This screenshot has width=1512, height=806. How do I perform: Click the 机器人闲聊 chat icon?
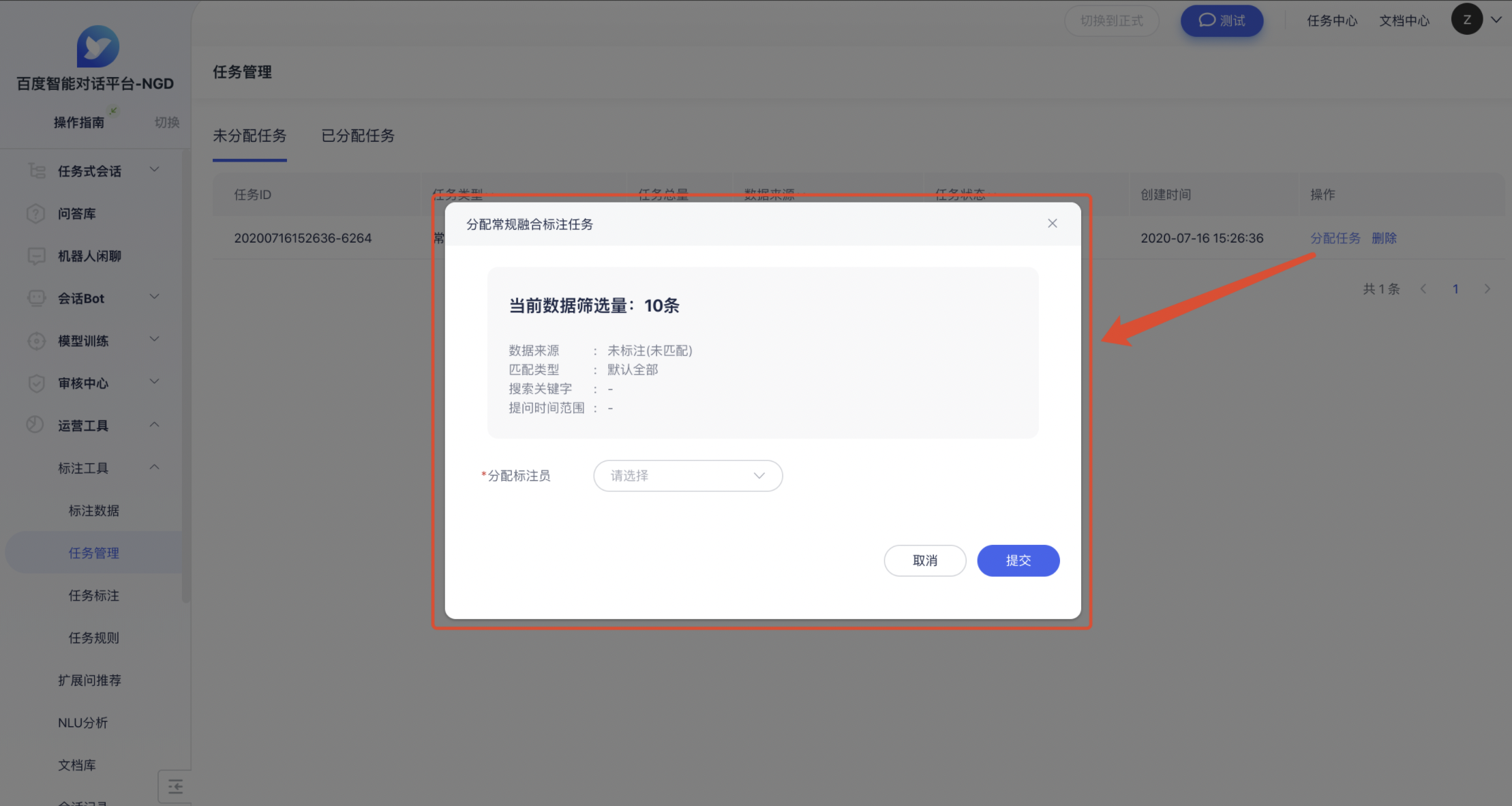[36, 256]
